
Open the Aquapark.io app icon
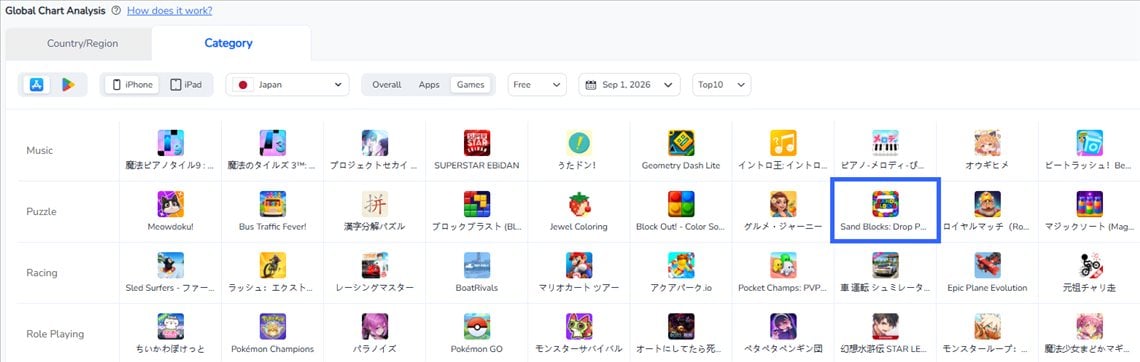(x=681, y=265)
